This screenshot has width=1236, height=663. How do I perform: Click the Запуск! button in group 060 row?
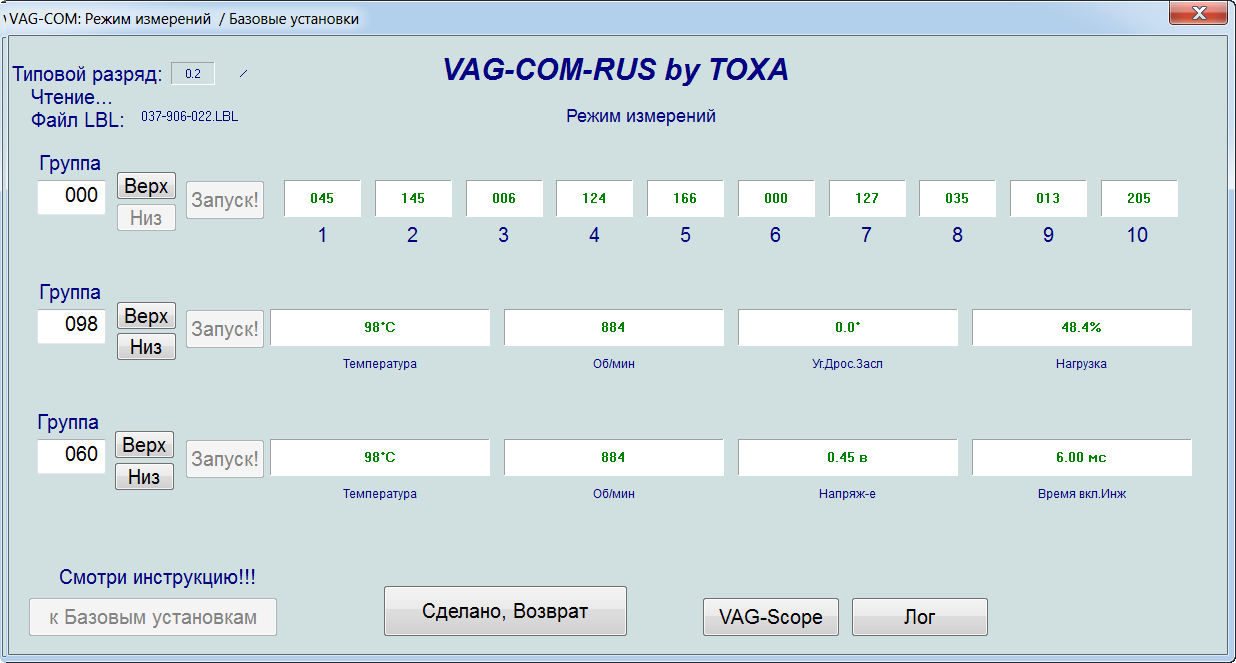click(x=225, y=459)
